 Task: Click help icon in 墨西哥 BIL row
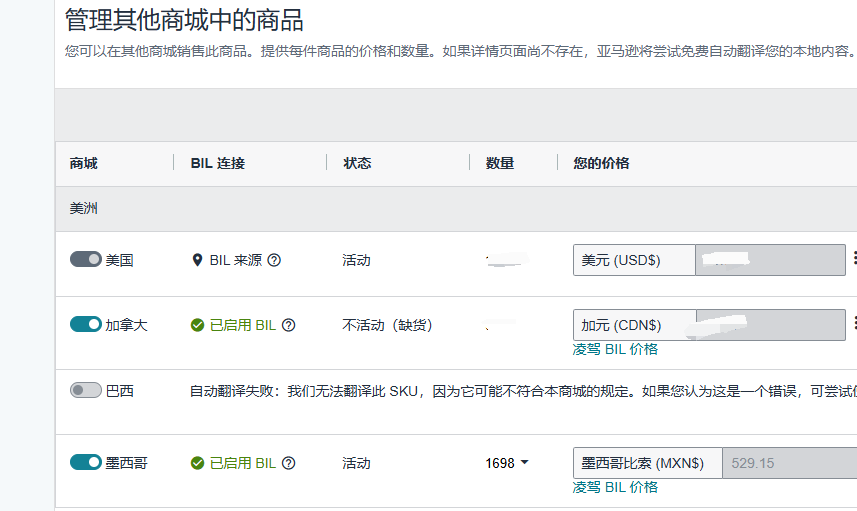pyautogui.click(x=289, y=463)
